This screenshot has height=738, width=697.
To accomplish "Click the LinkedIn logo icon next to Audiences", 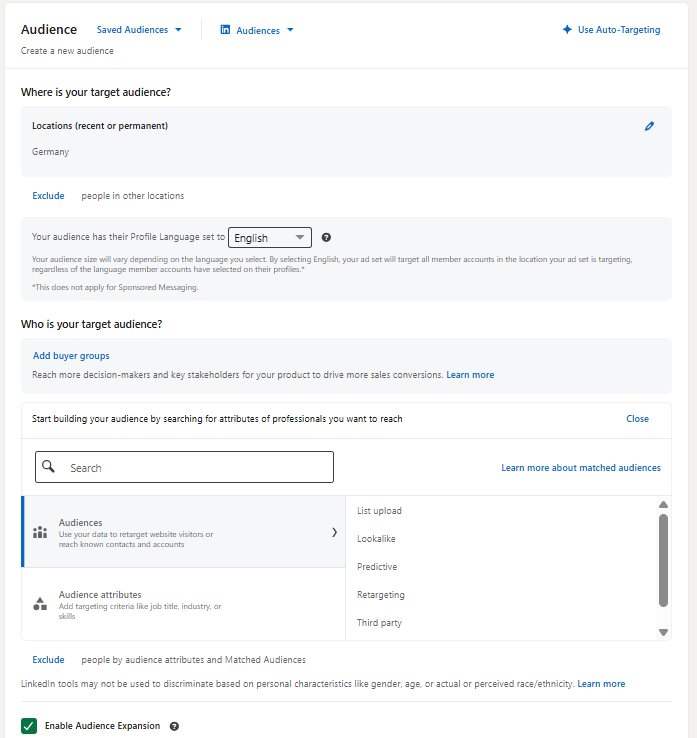I will (x=225, y=30).
